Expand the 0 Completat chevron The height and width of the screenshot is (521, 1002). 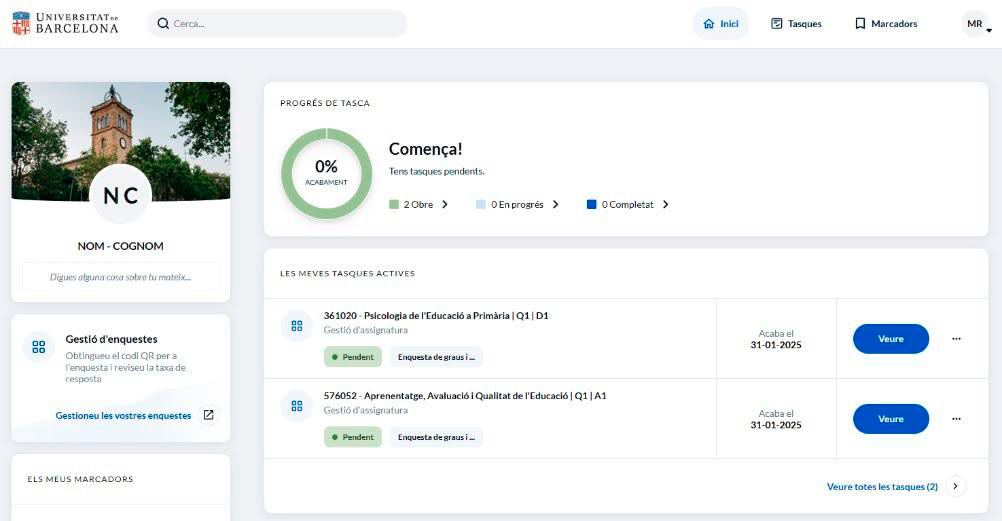click(666, 205)
